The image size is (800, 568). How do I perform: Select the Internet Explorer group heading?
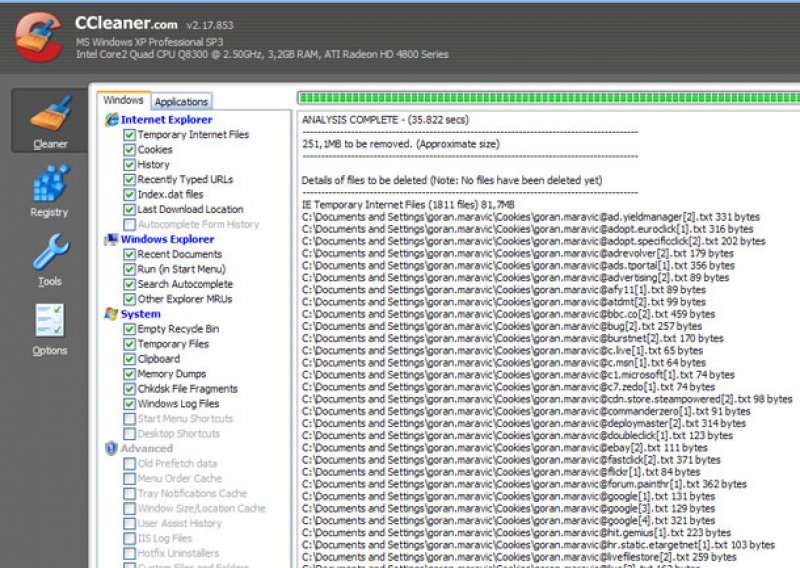tap(166, 119)
